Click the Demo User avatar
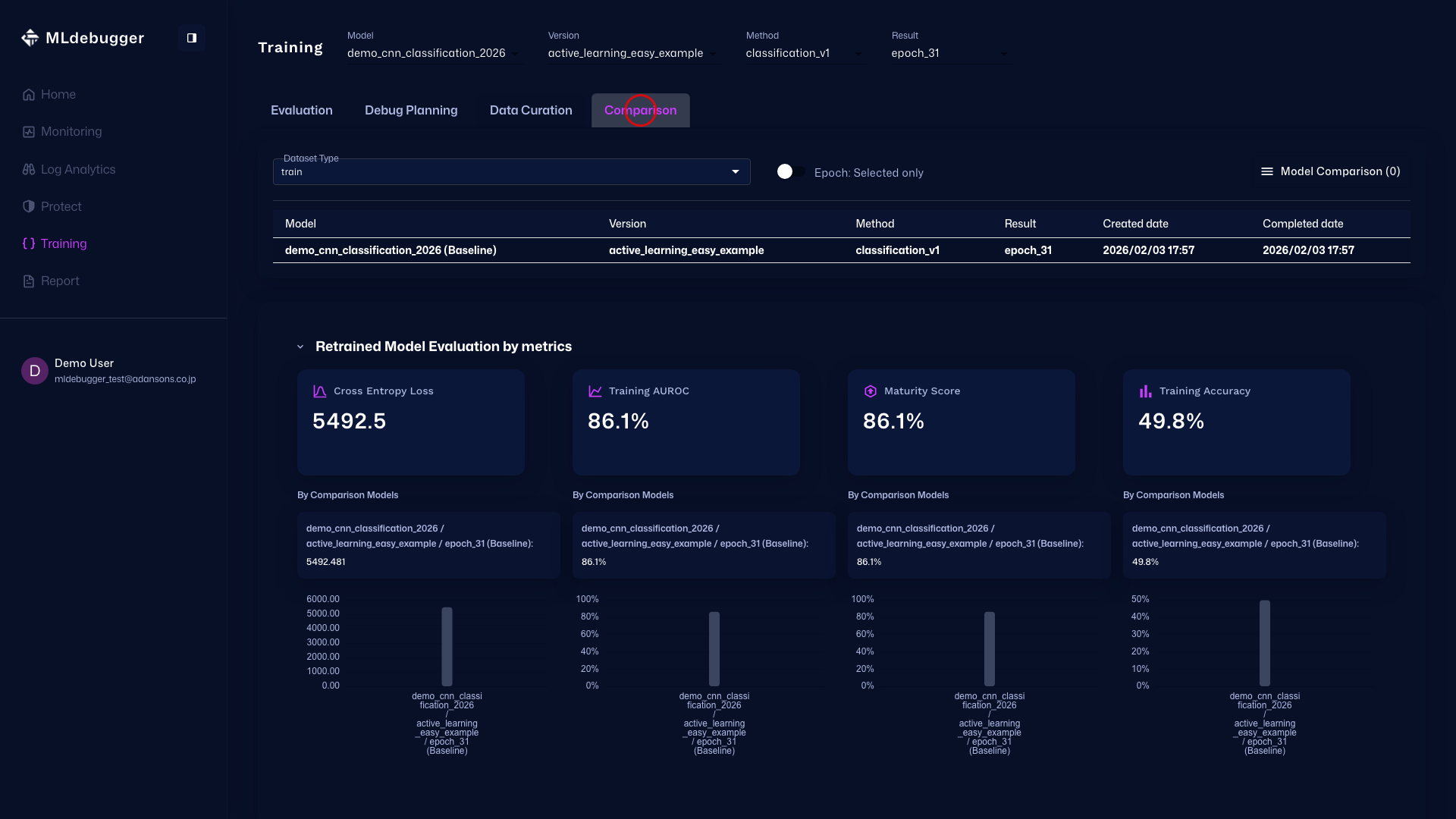Screen dimensions: 1456x819 [33, 371]
